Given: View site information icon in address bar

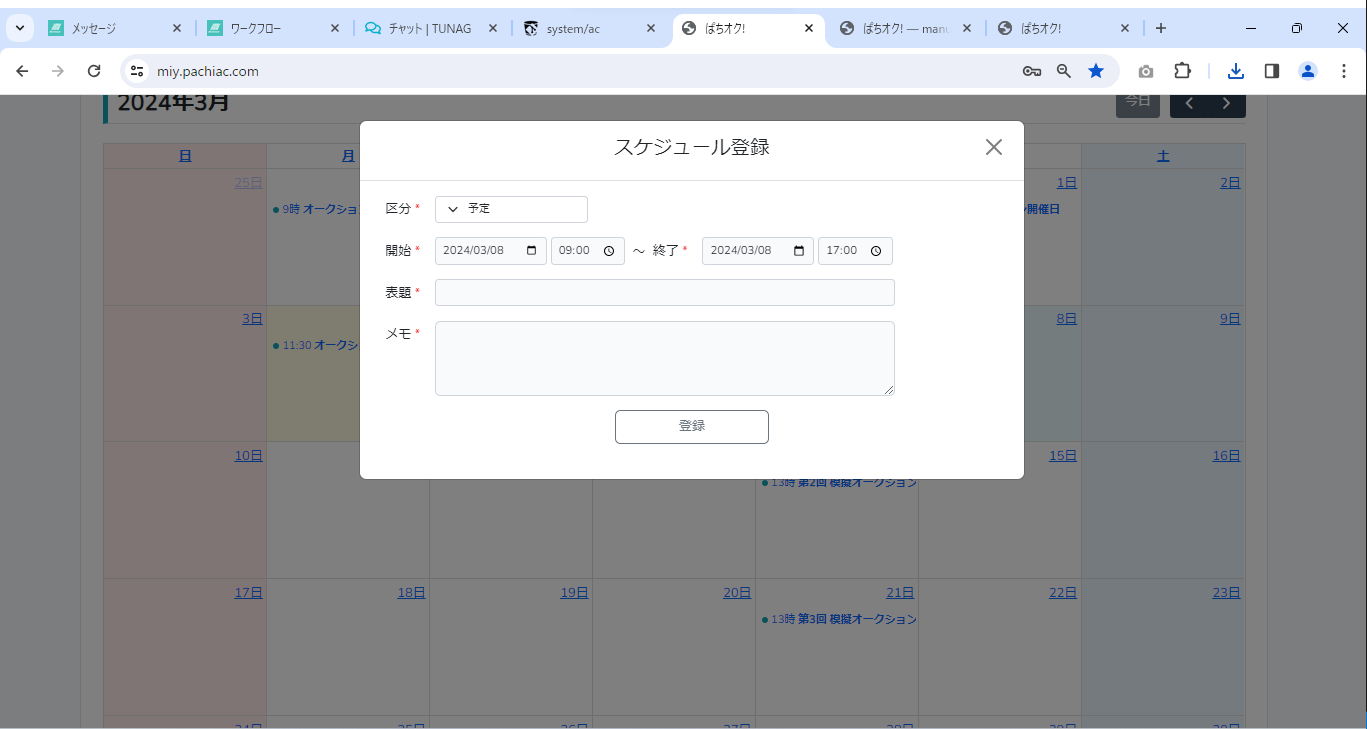Looking at the screenshot, I should tap(138, 71).
